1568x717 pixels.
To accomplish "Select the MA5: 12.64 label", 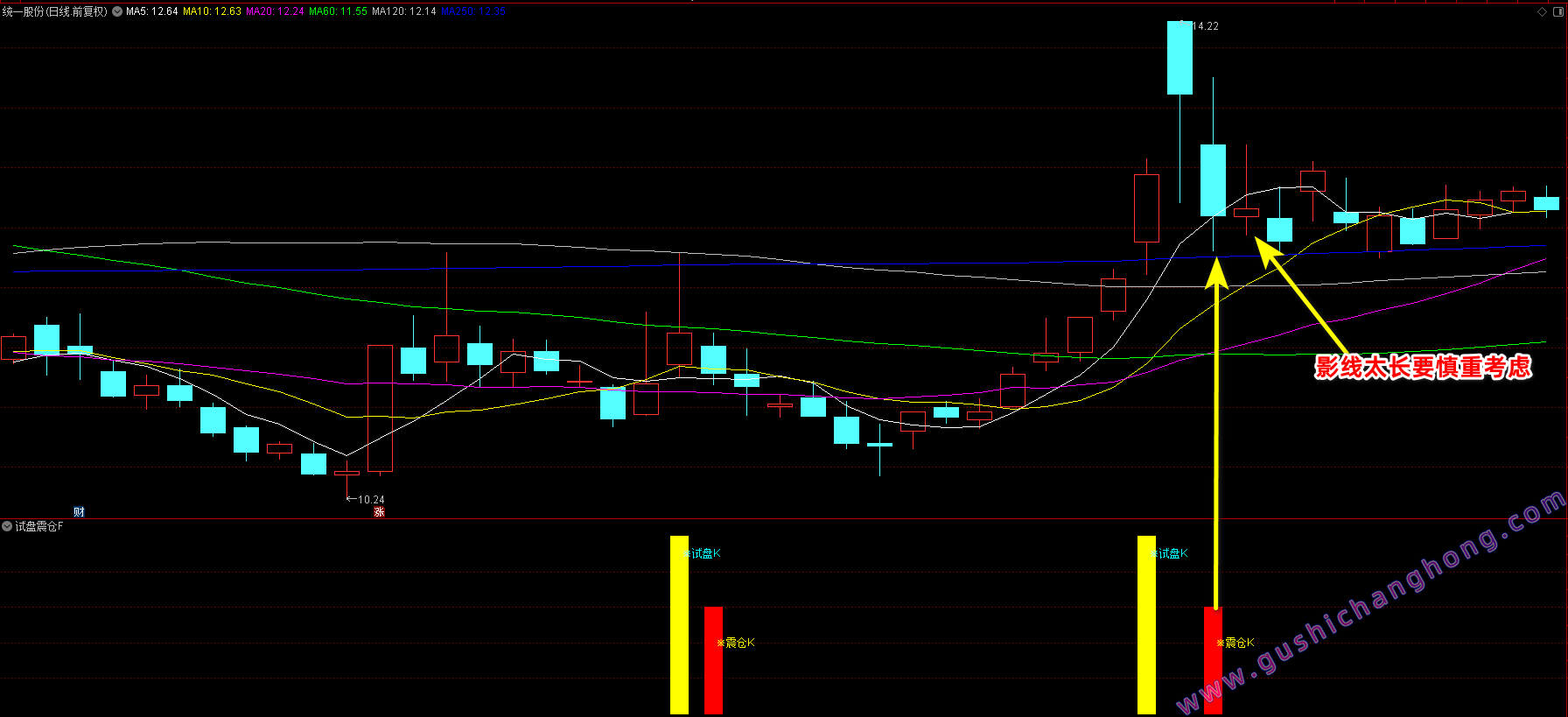I will click(151, 11).
